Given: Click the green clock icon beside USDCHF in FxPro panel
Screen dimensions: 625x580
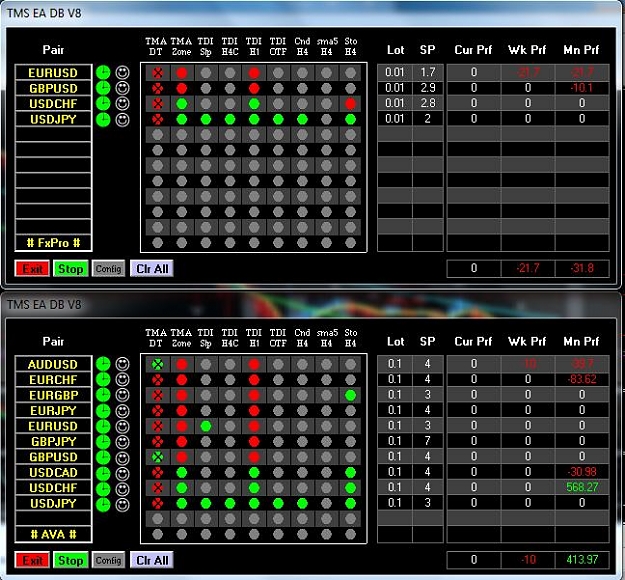Looking at the screenshot, I should [x=103, y=104].
